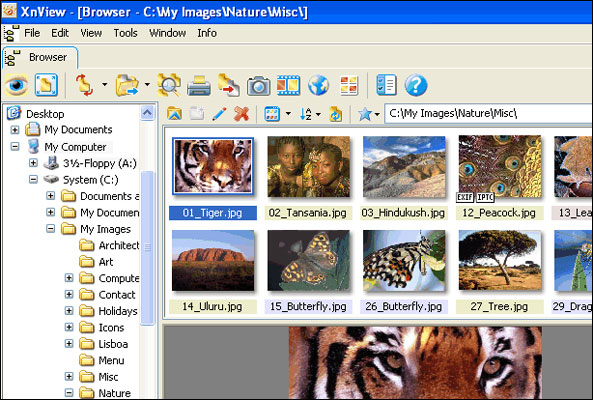Open the Favorites star dropdown arrow
Screen dimensions: 593x400
[x=377, y=114]
